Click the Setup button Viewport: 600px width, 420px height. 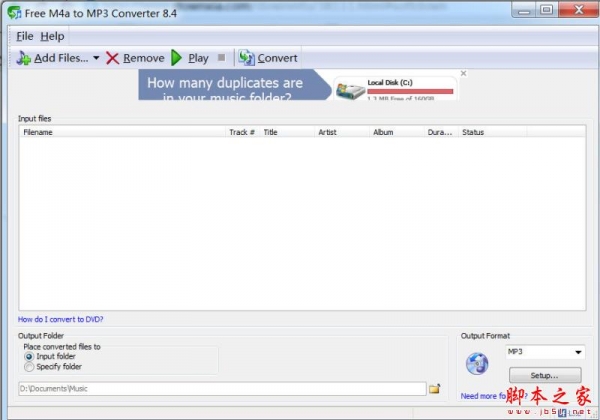545,376
